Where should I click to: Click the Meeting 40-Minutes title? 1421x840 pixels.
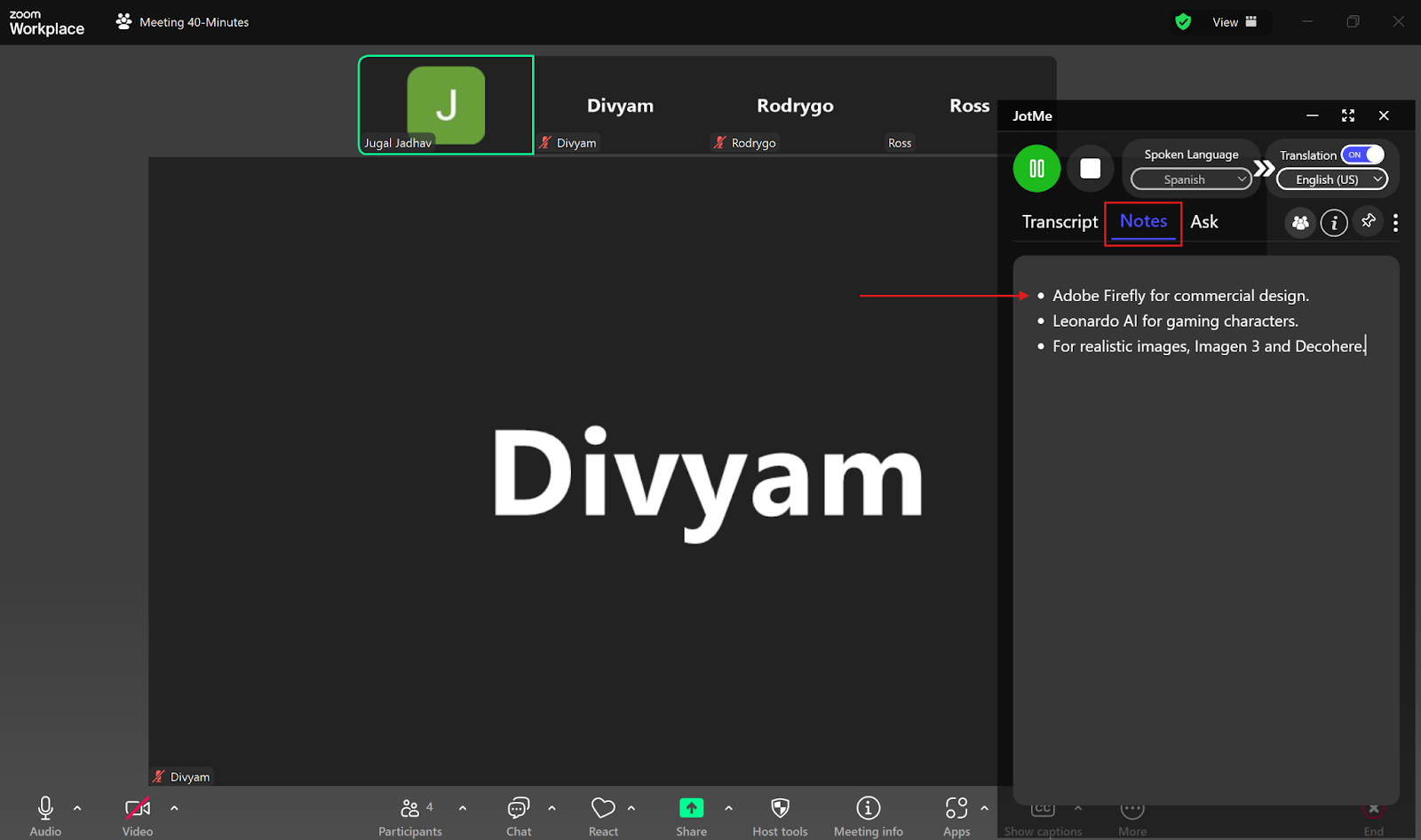point(194,22)
